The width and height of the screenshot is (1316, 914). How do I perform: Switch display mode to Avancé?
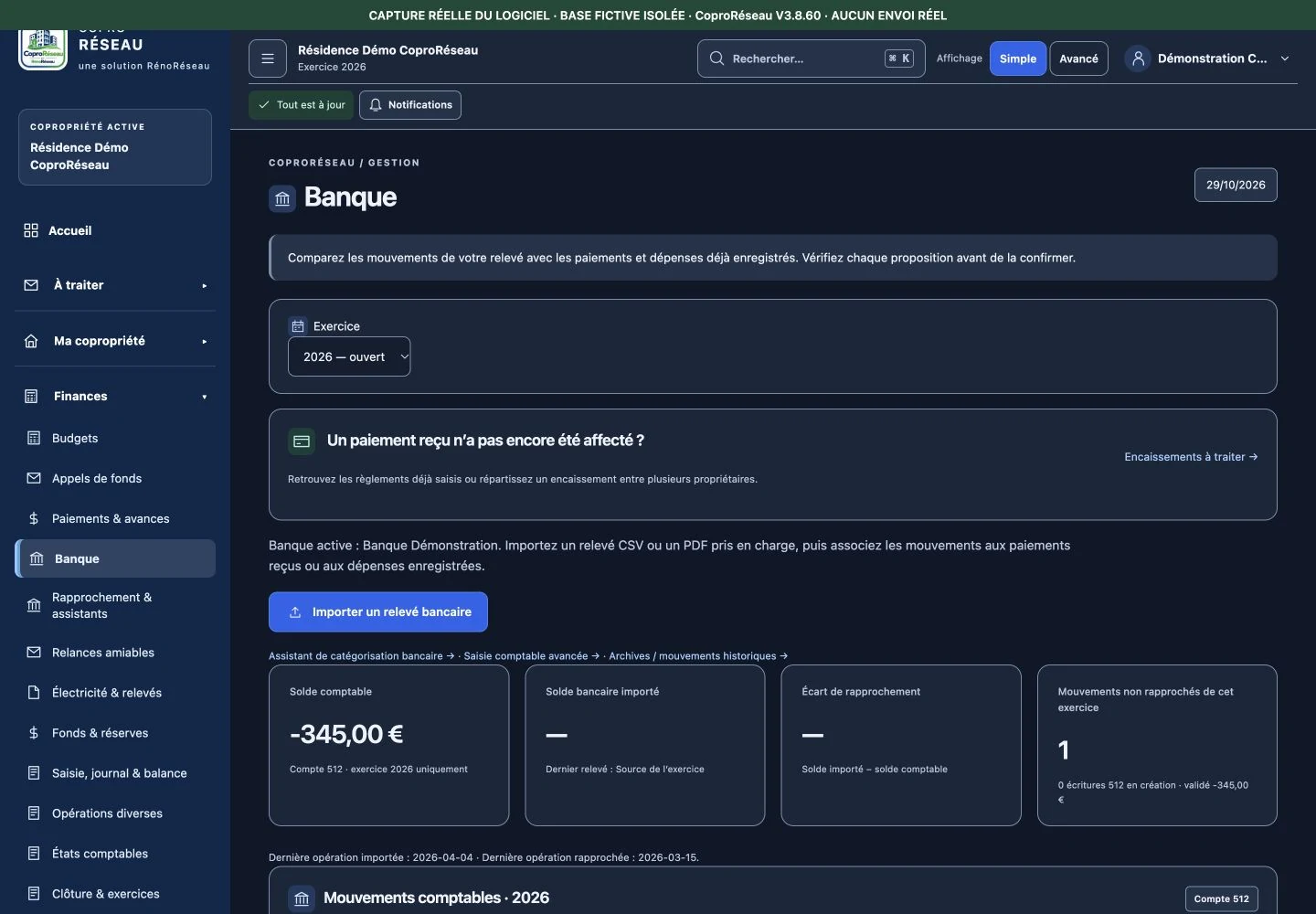coord(1078,58)
